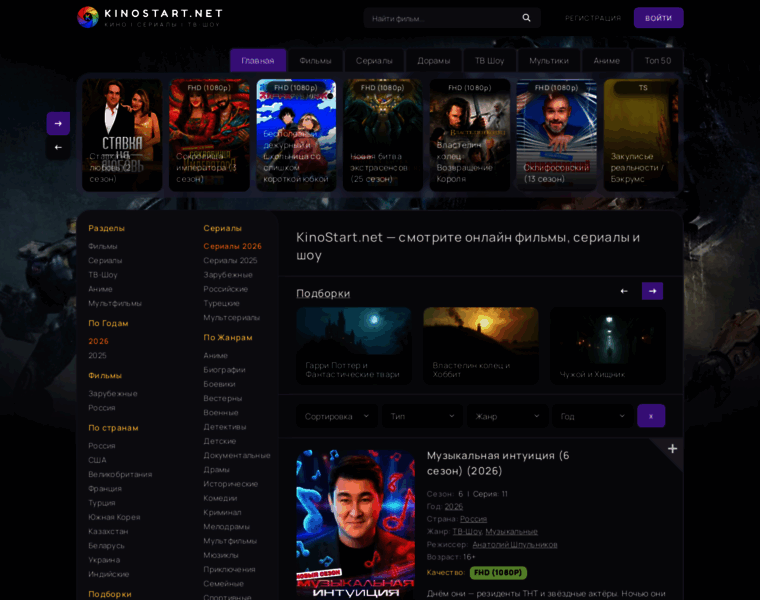Screen dimensions: 760x600
Task: Click the ТВ-Шоу genre link
Action: [x=467, y=532]
